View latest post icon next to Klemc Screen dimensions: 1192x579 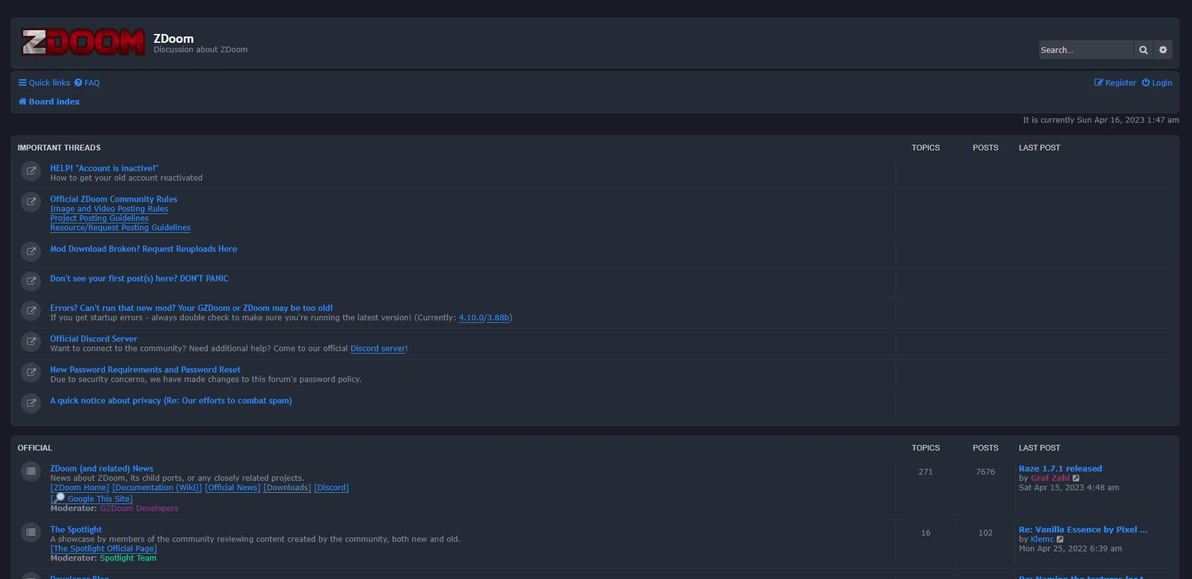pyautogui.click(x=1061, y=539)
